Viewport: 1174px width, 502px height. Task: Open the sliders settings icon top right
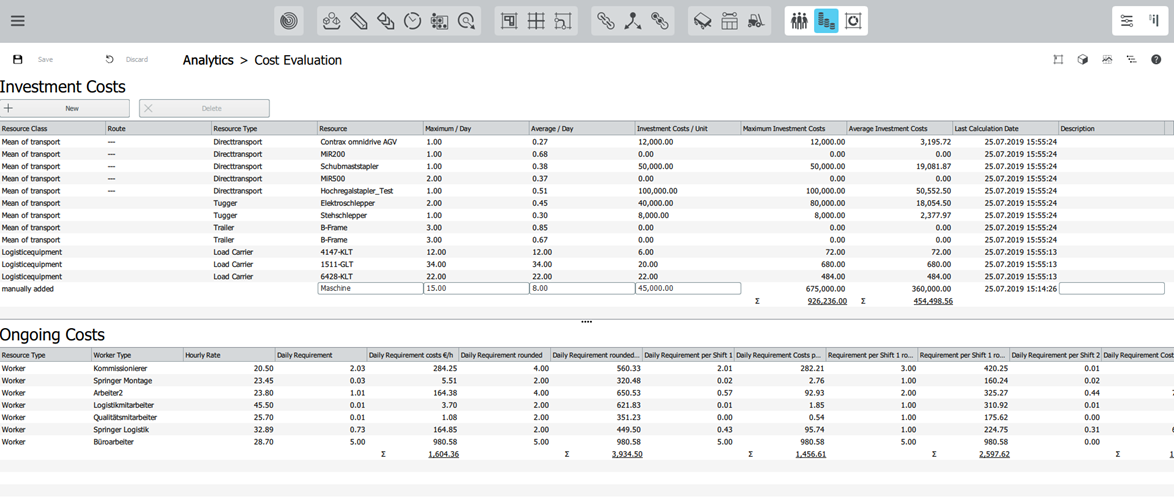click(x=1127, y=21)
